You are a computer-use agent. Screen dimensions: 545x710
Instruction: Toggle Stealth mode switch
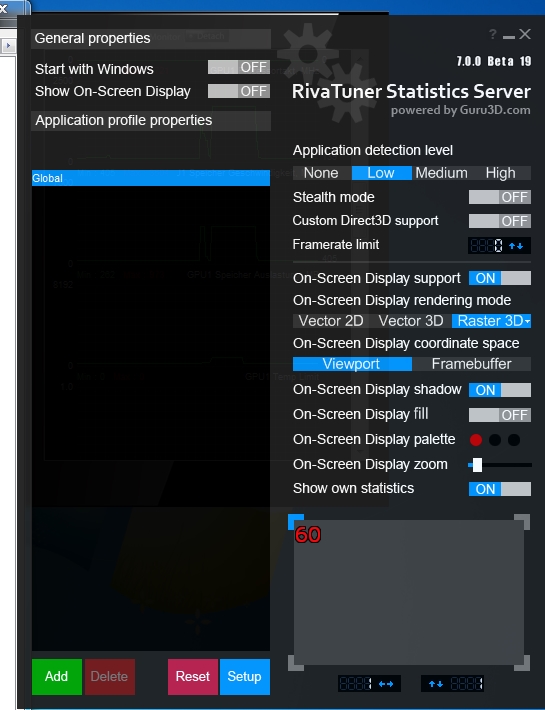500,197
